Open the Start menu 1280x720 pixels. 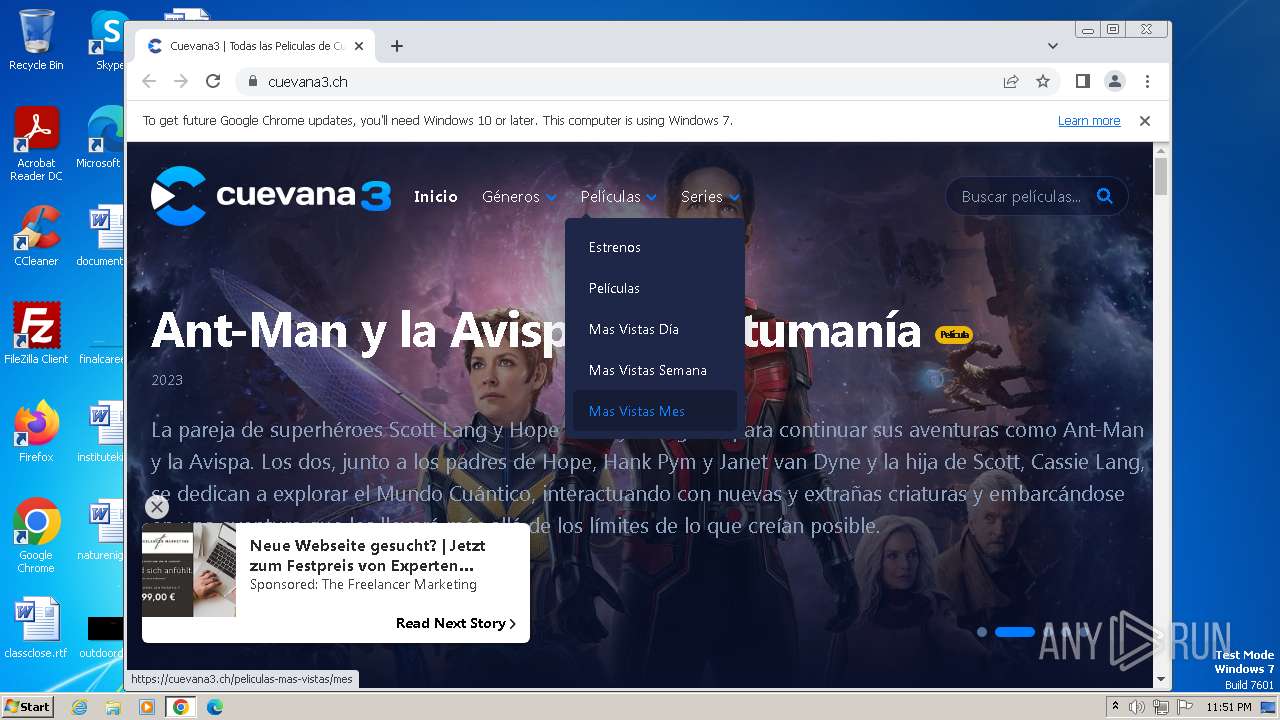(x=27, y=707)
